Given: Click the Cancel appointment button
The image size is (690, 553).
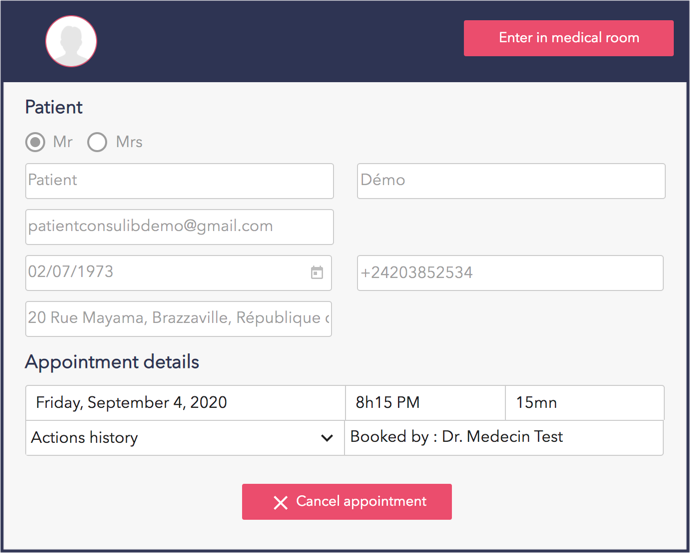Looking at the screenshot, I should (x=346, y=502).
